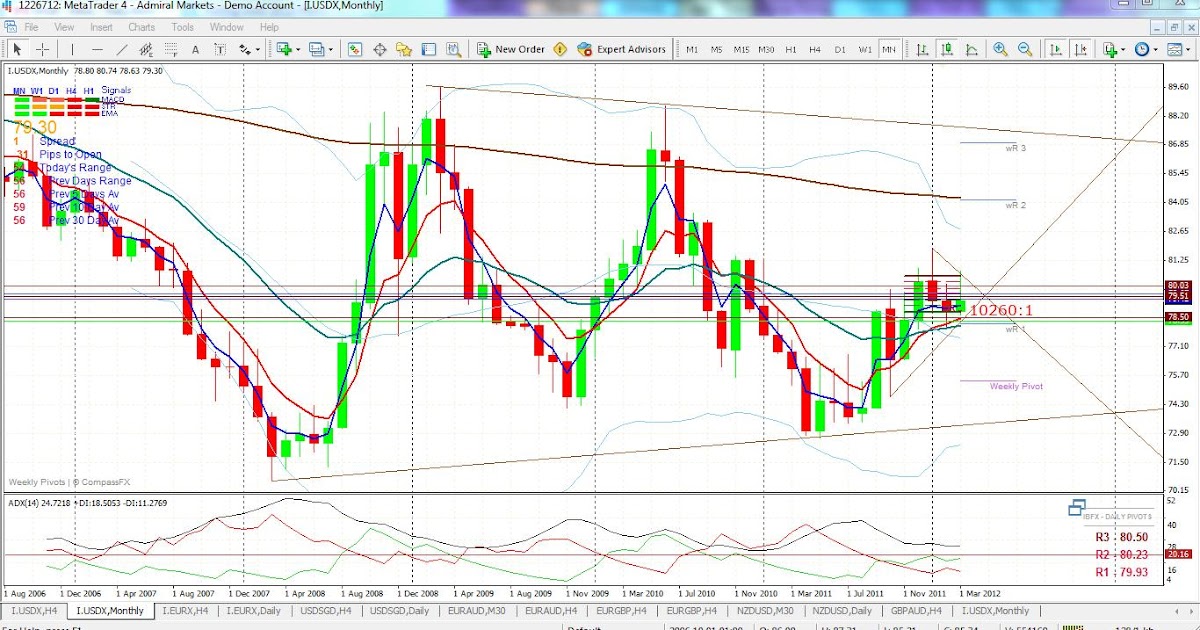Image resolution: width=1200 pixels, height=630 pixels.
Task: Open the Charts menu
Action: click(141, 27)
